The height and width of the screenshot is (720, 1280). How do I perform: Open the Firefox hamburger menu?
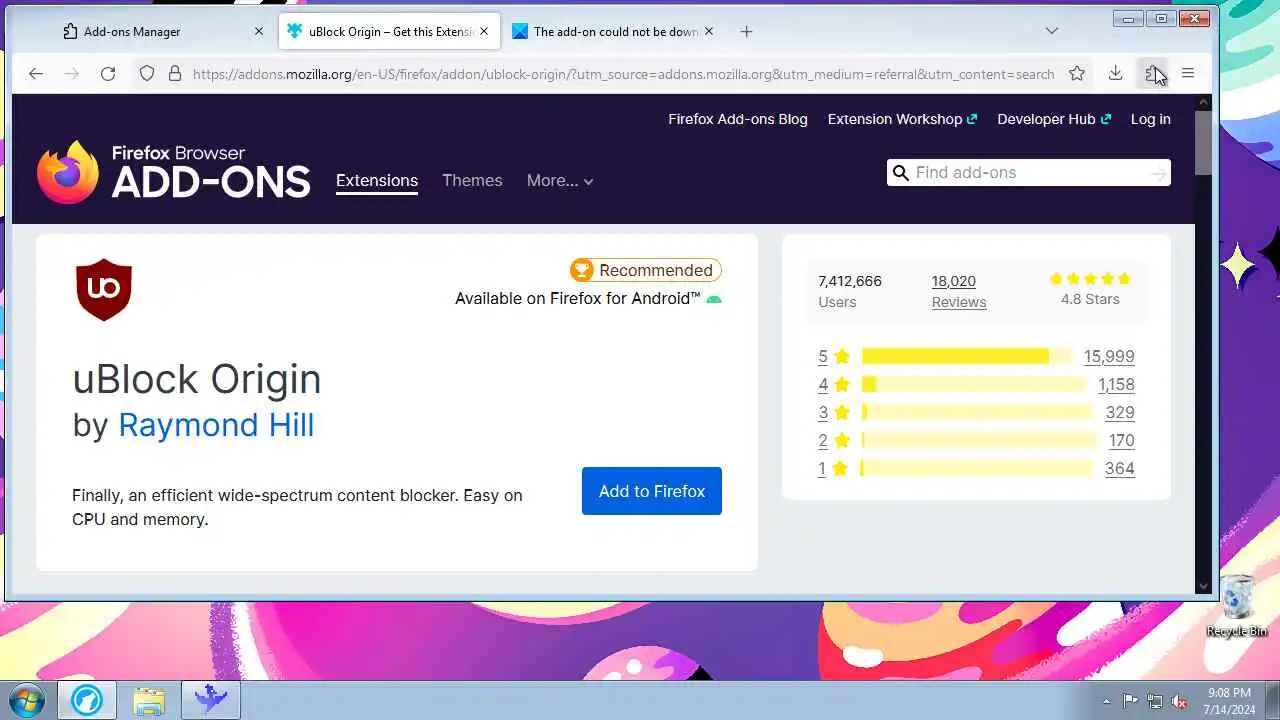click(x=1188, y=73)
